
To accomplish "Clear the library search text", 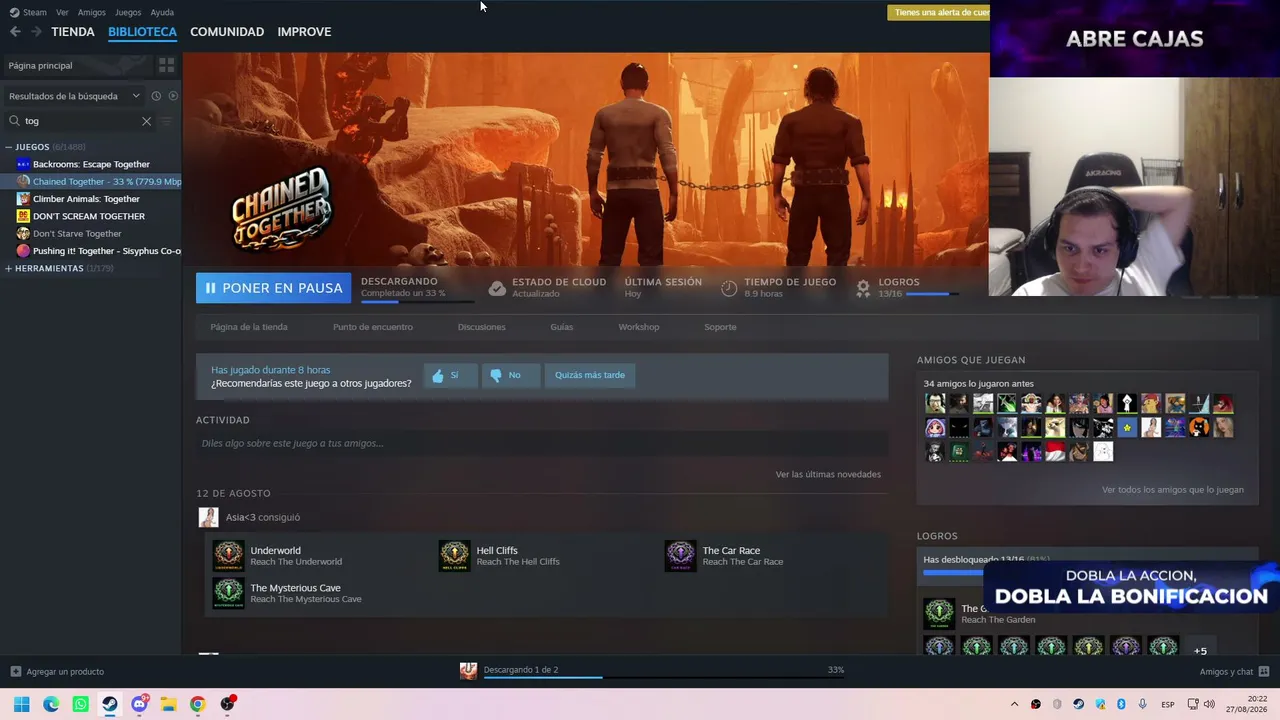I will coord(146,121).
